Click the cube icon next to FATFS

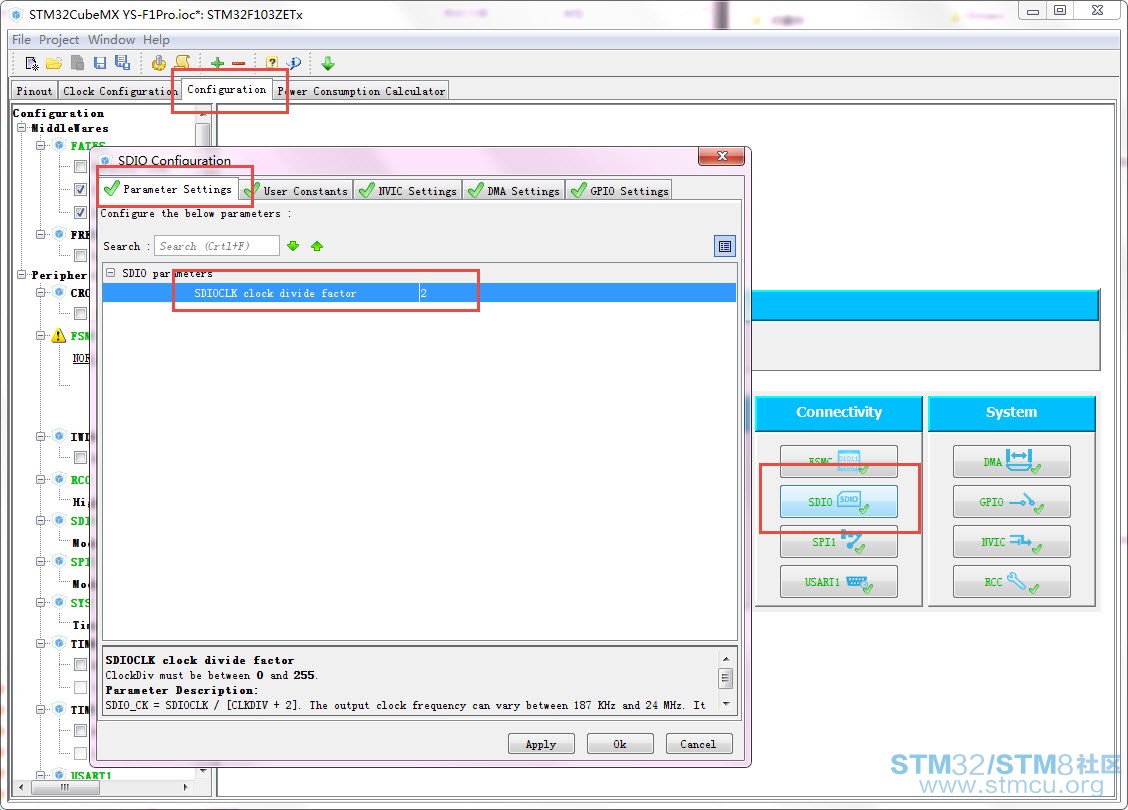pos(60,145)
